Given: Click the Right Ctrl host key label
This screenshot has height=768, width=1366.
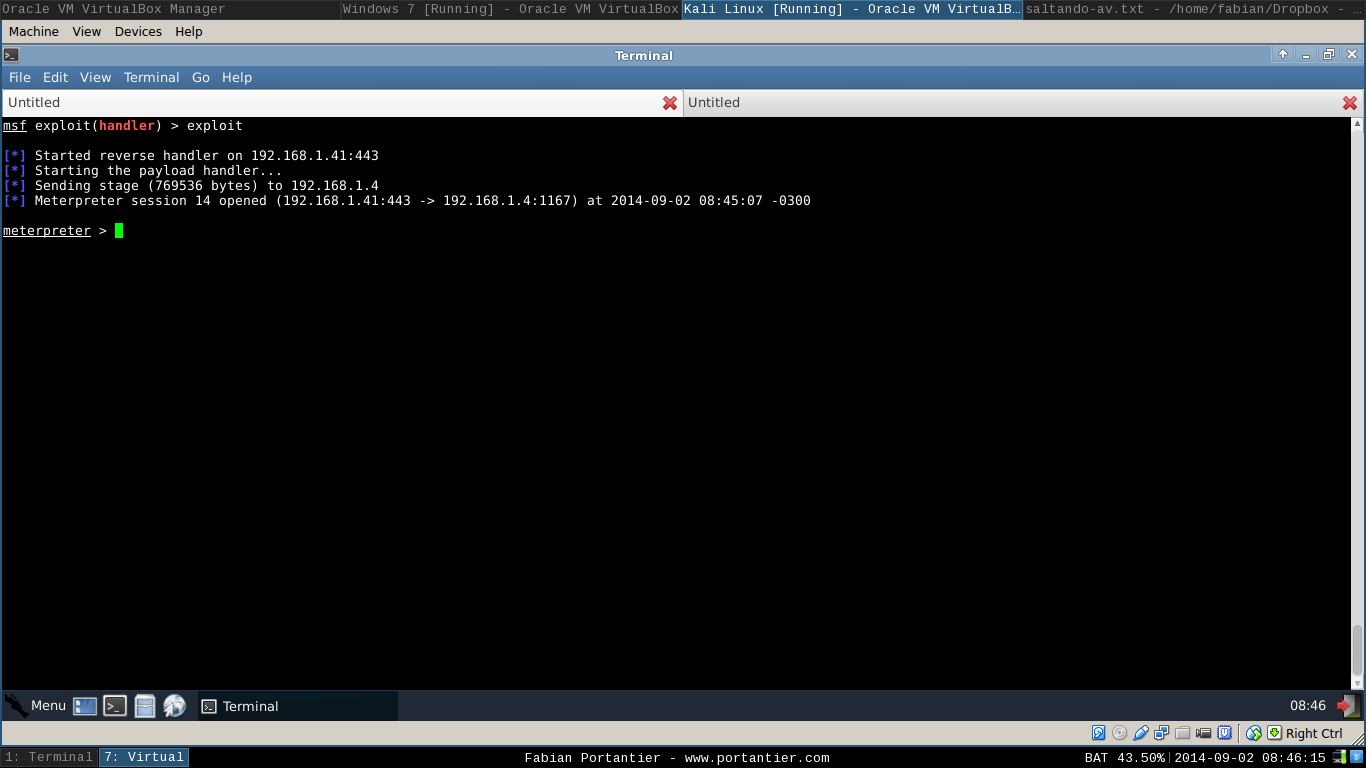Looking at the screenshot, I should tap(1314, 733).
